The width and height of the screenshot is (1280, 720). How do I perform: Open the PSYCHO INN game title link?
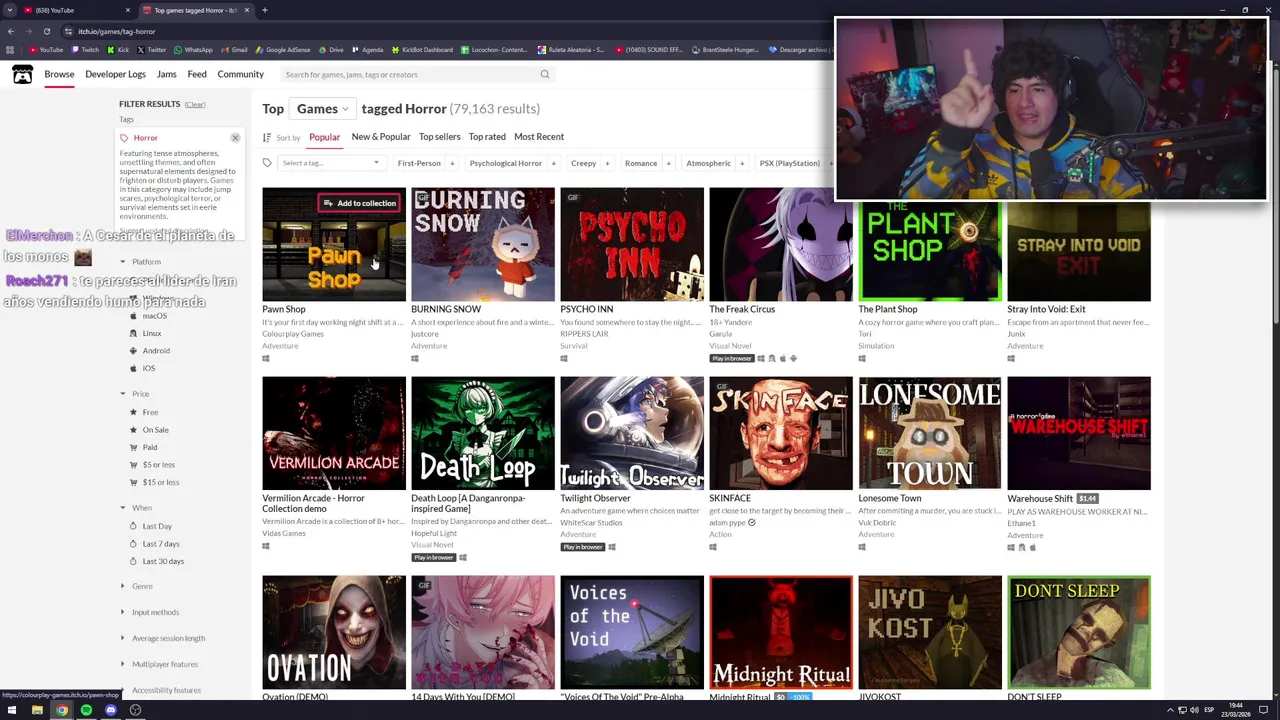coord(587,309)
